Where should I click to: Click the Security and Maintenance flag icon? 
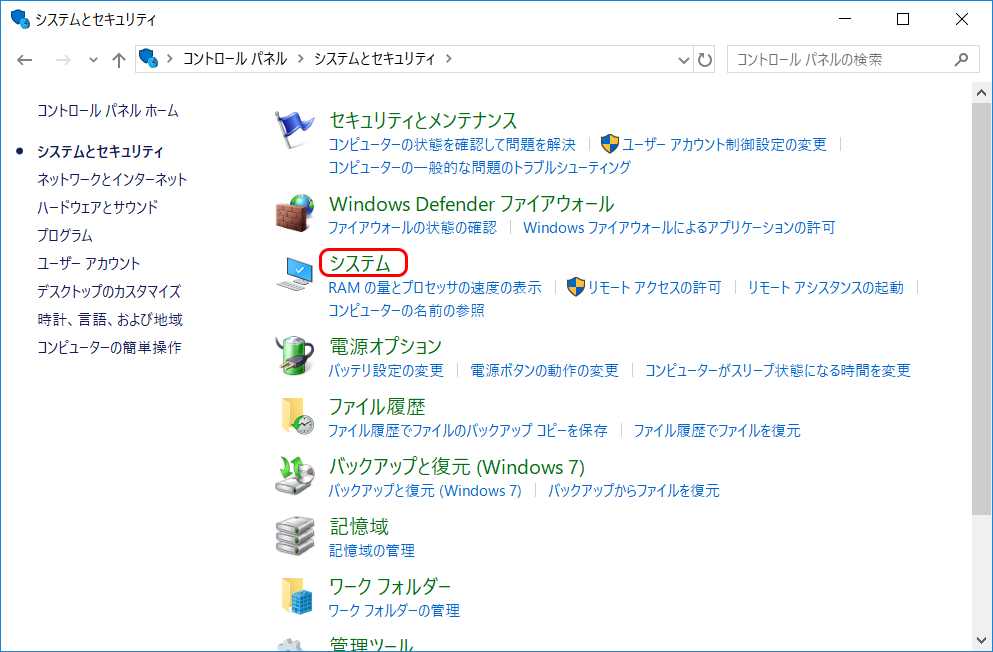pyautogui.click(x=294, y=130)
